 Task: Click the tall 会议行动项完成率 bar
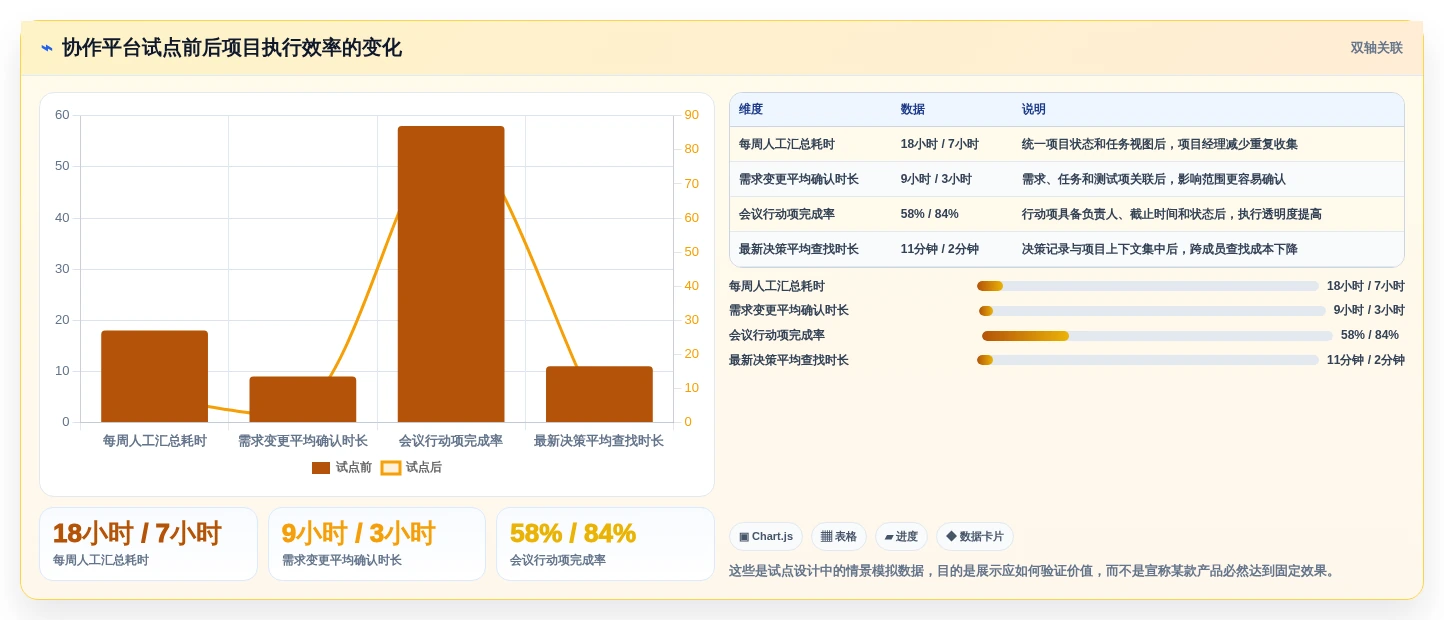451,274
